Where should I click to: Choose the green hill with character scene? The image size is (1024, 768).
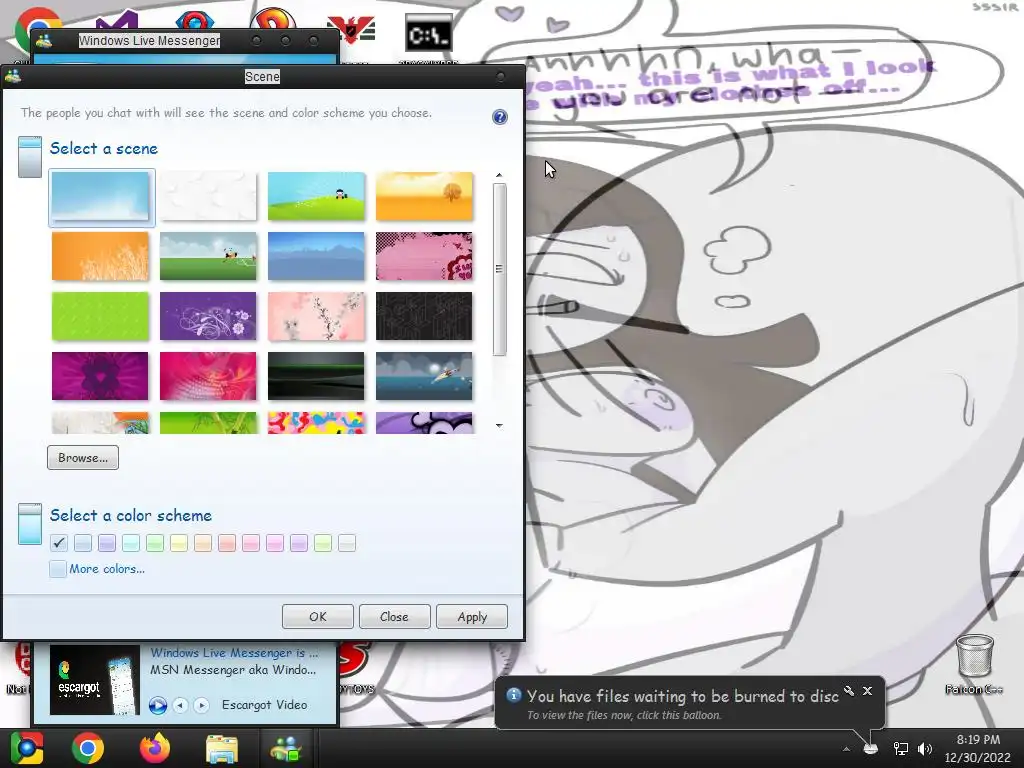click(x=316, y=196)
